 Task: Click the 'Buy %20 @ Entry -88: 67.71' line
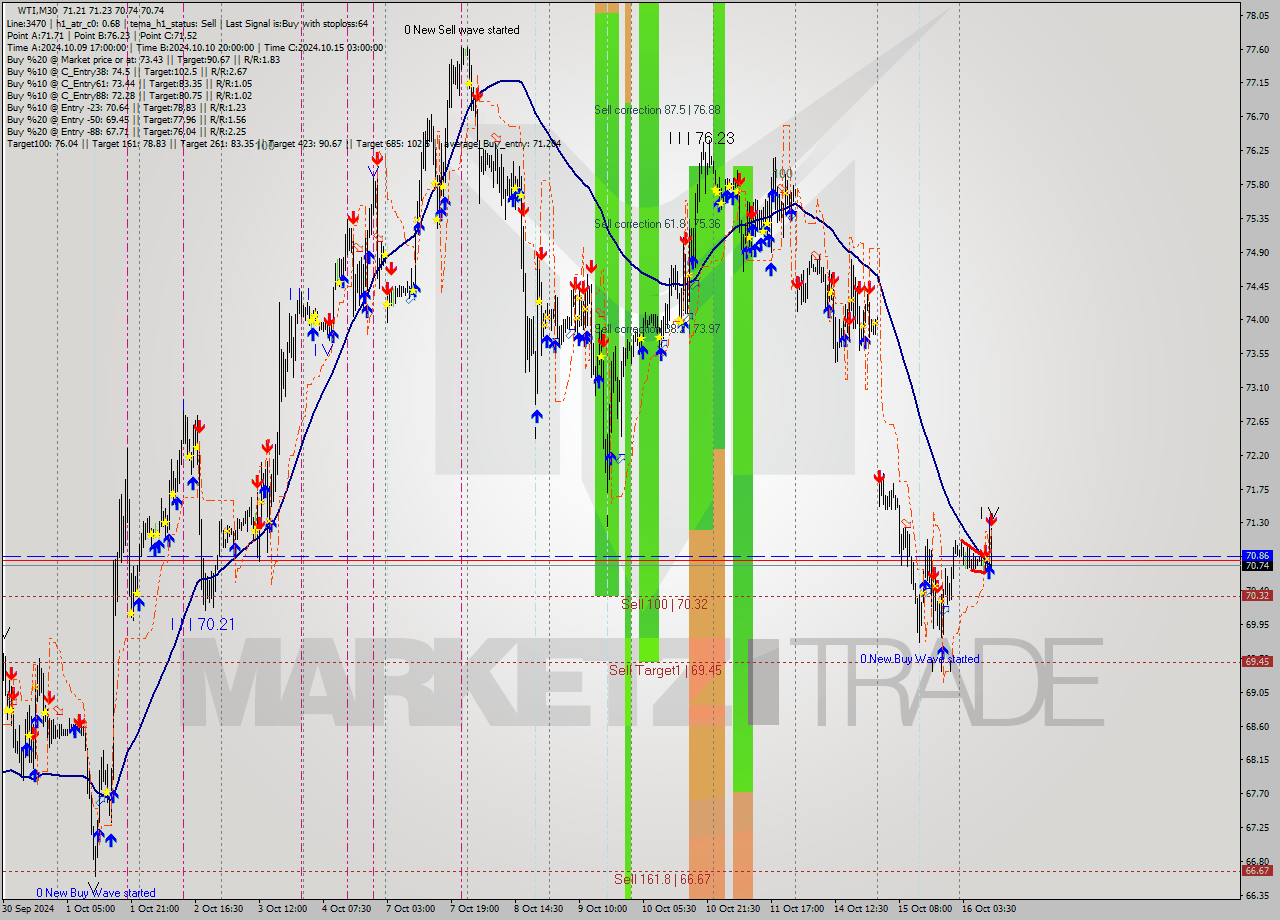pos(126,131)
